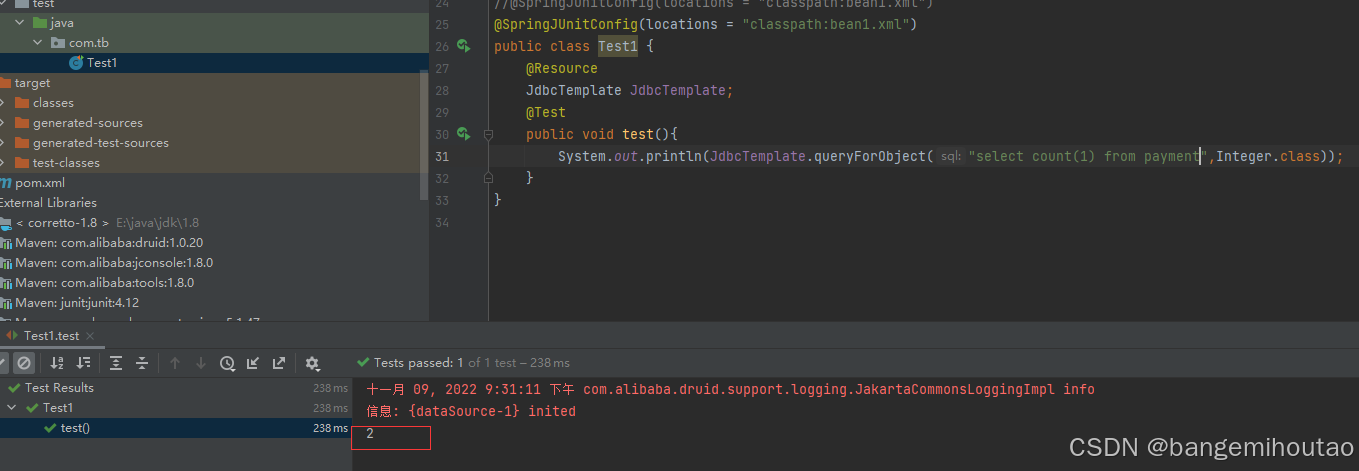Click the Test1 class file icon
Viewport: 1359px width, 471px height.
[76, 62]
